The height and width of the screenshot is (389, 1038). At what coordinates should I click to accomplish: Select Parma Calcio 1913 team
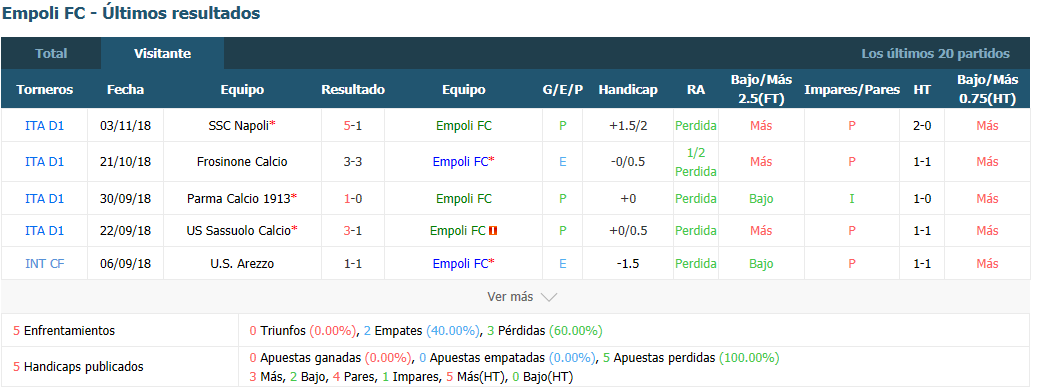pos(239,198)
